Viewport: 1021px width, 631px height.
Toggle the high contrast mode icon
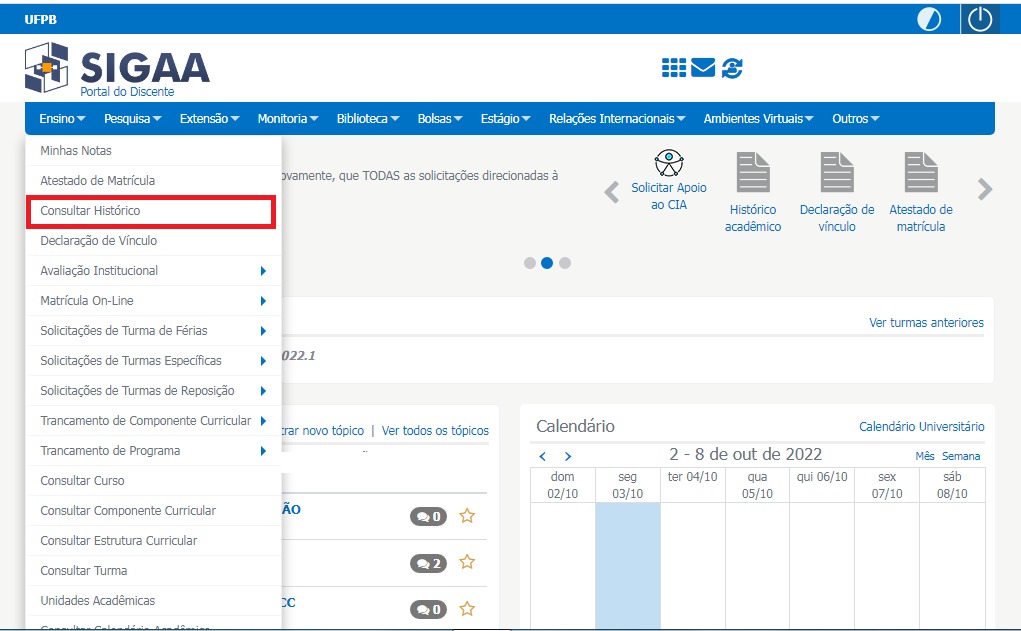tap(929, 19)
